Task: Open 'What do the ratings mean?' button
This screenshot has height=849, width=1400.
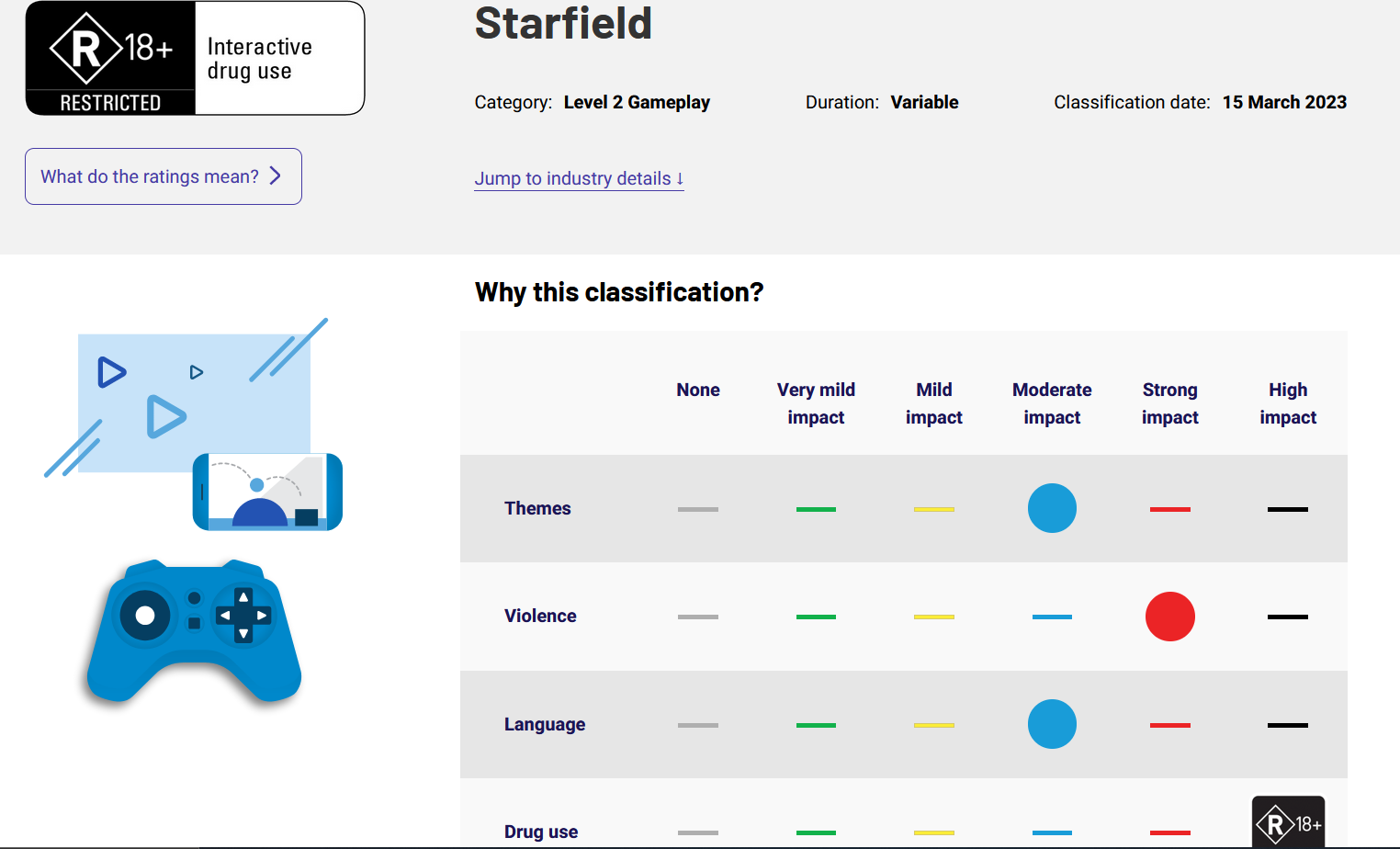Action: coord(164,176)
